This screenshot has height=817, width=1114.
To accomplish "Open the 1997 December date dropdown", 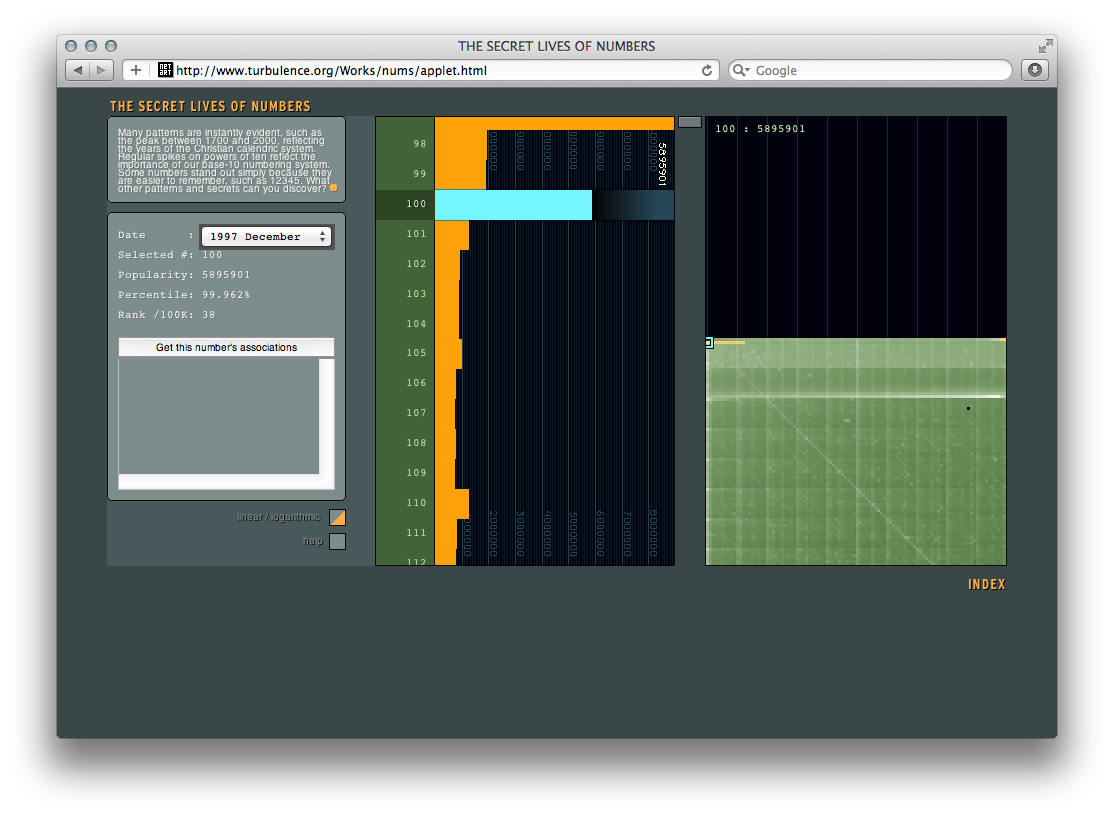I will (266, 237).
